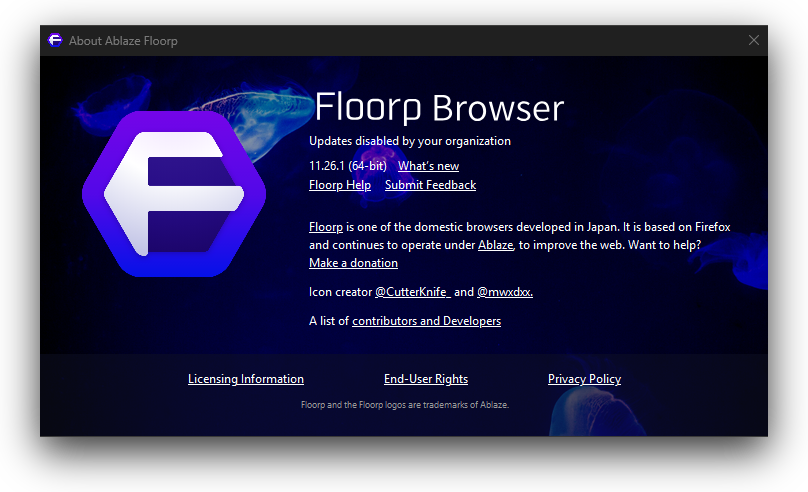Image resolution: width=808 pixels, height=492 pixels.
Task: Open the What's new link
Action: tap(428, 166)
